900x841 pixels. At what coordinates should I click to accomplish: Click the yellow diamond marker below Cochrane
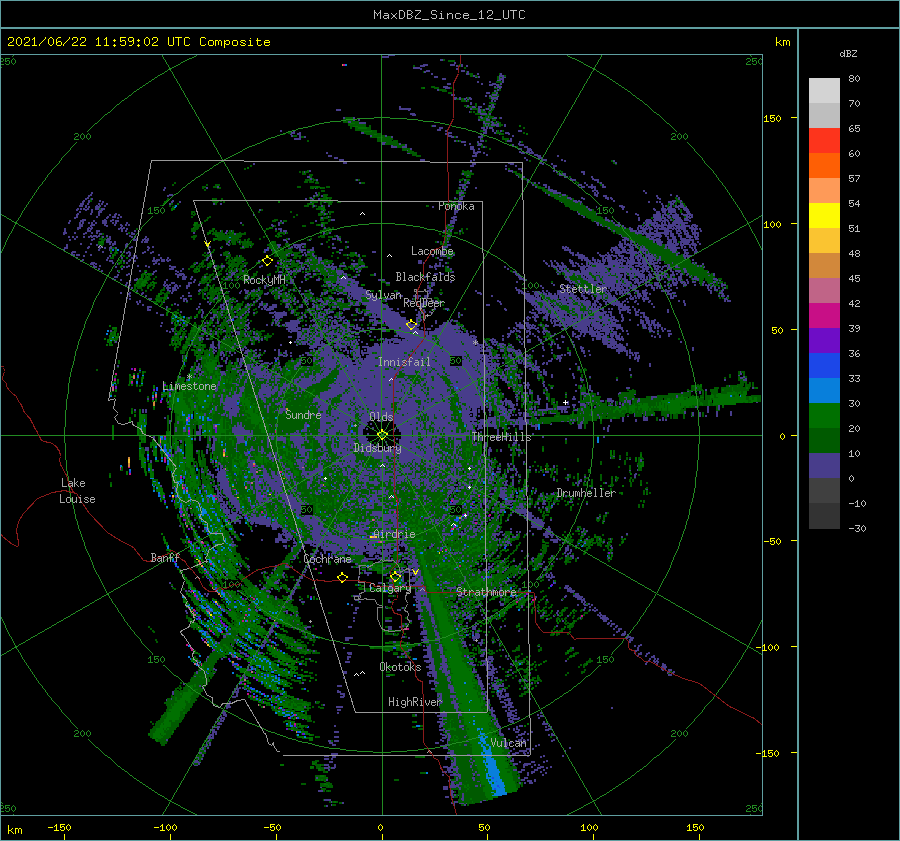click(x=342, y=577)
